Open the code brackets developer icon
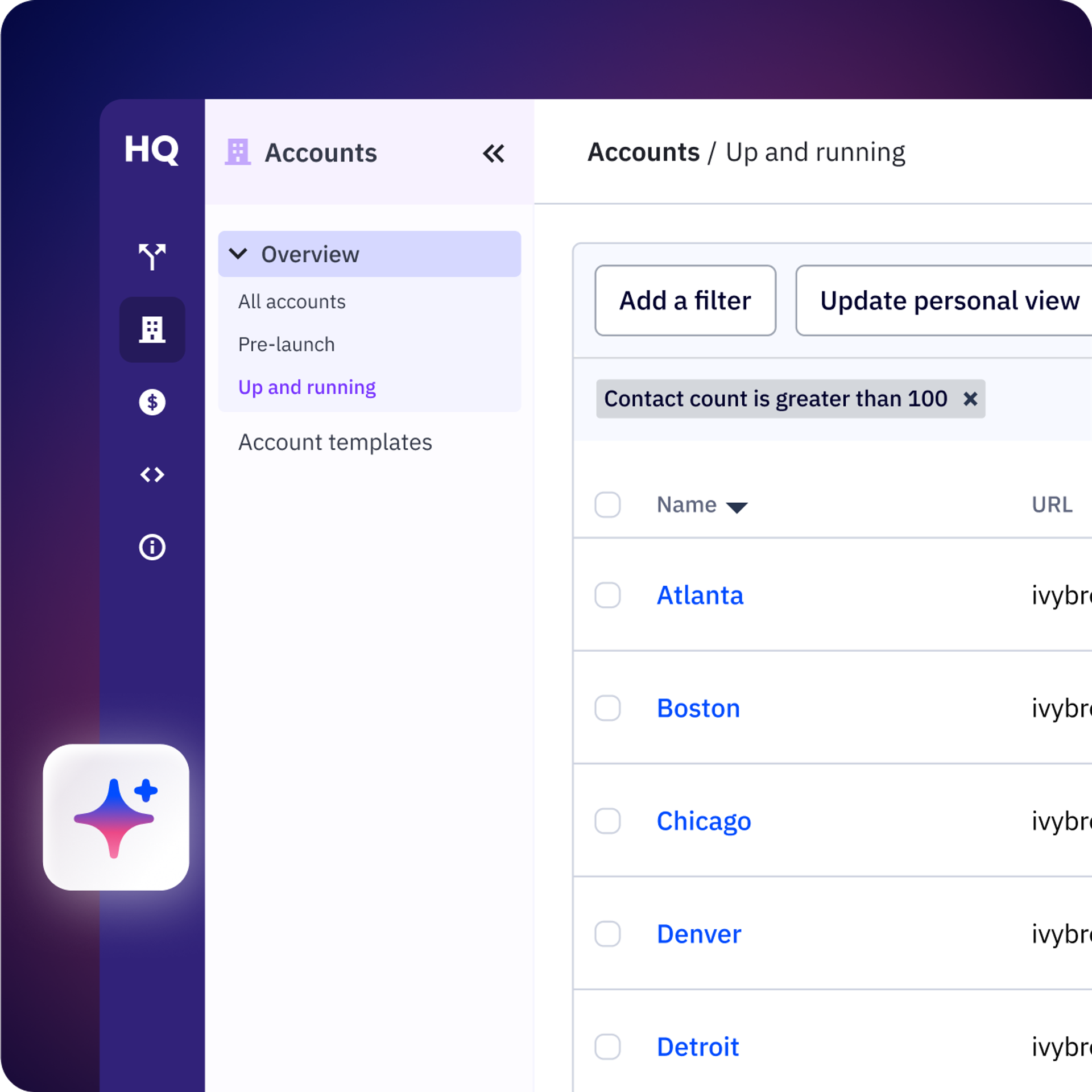The width and height of the screenshot is (1092, 1092). (152, 474)
